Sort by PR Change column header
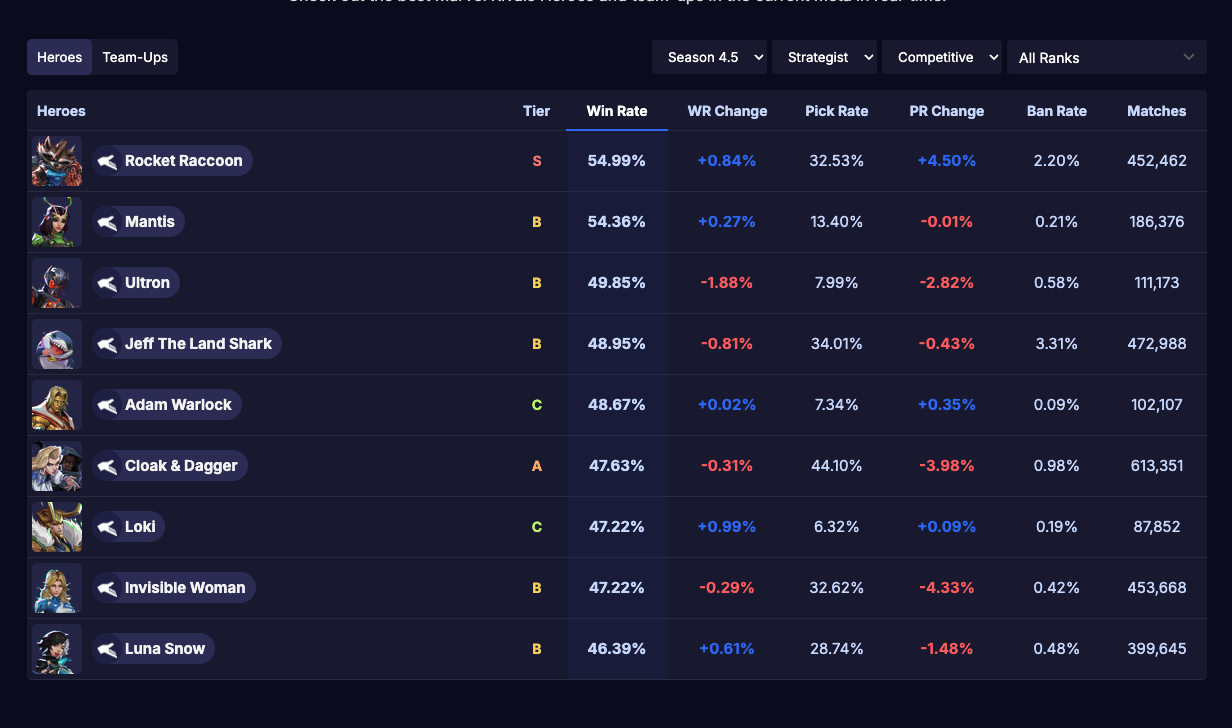The width and height of the screenshot is (1232, 728). 947,111
